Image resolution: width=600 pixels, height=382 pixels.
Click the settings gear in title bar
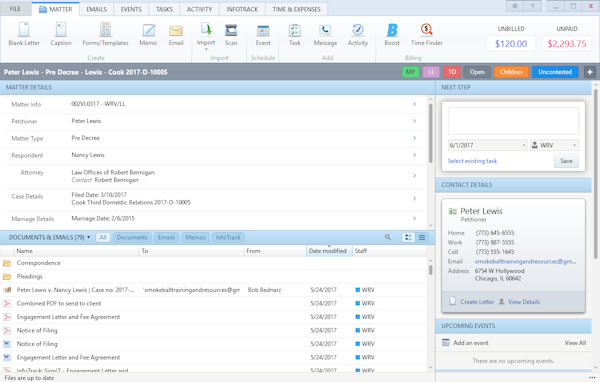pyautogui.click(x=515, y=6)
